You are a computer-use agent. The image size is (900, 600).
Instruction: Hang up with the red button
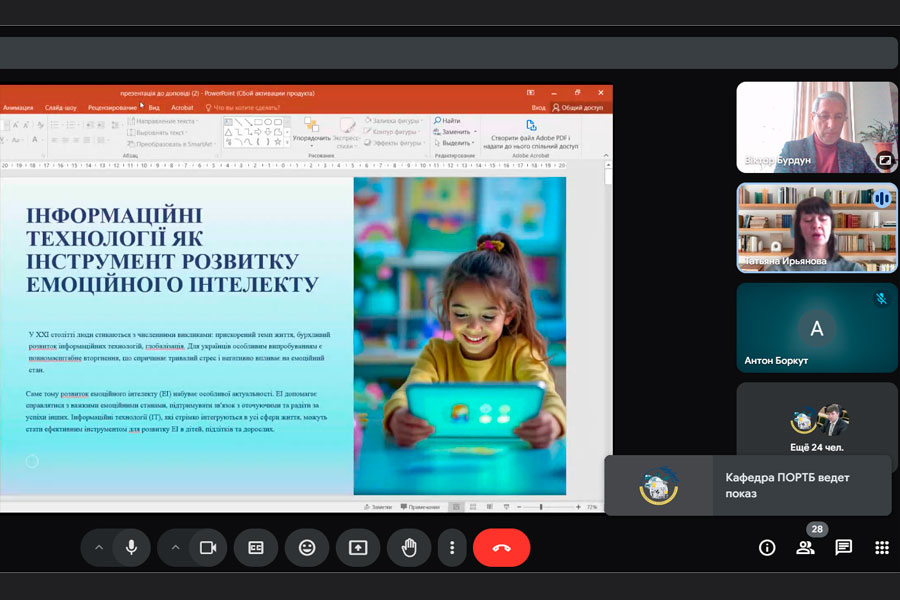(x=501, y=547)
